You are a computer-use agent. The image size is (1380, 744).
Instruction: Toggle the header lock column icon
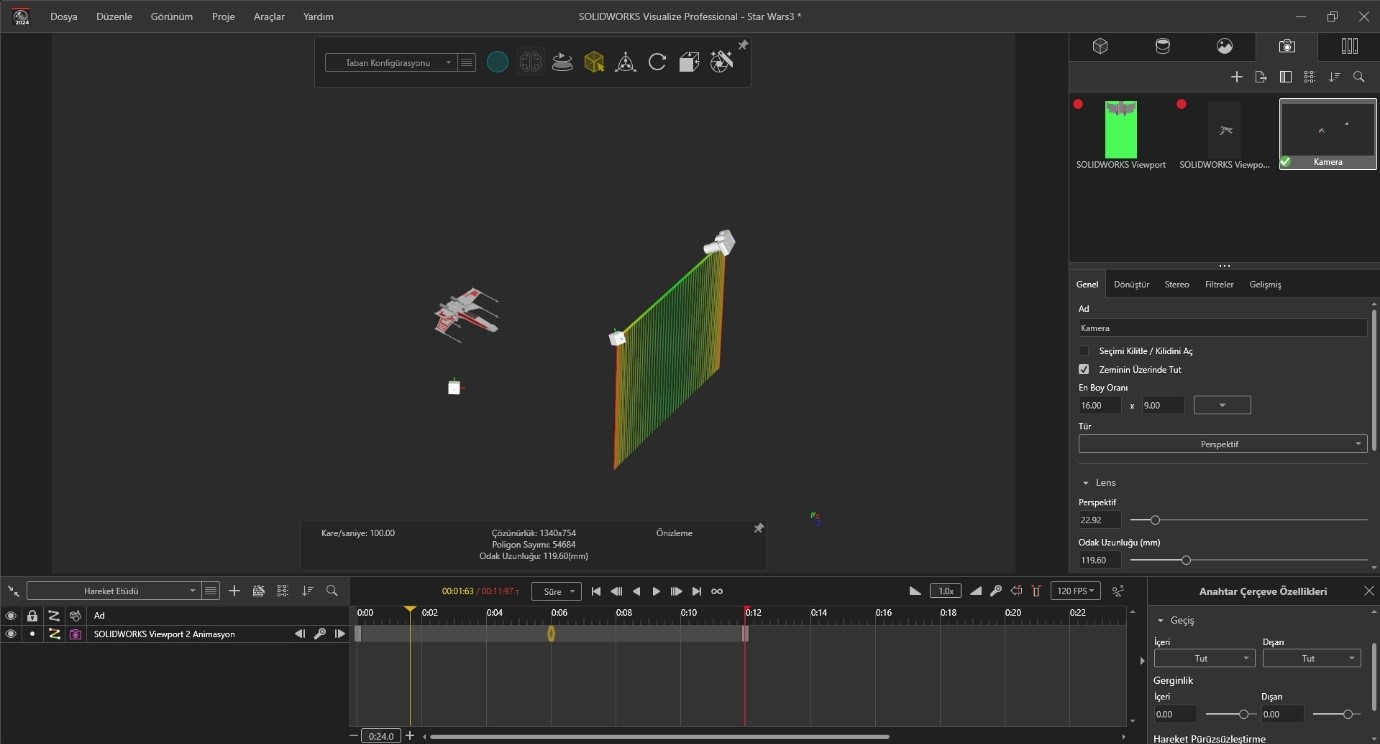tap(32, 616)
